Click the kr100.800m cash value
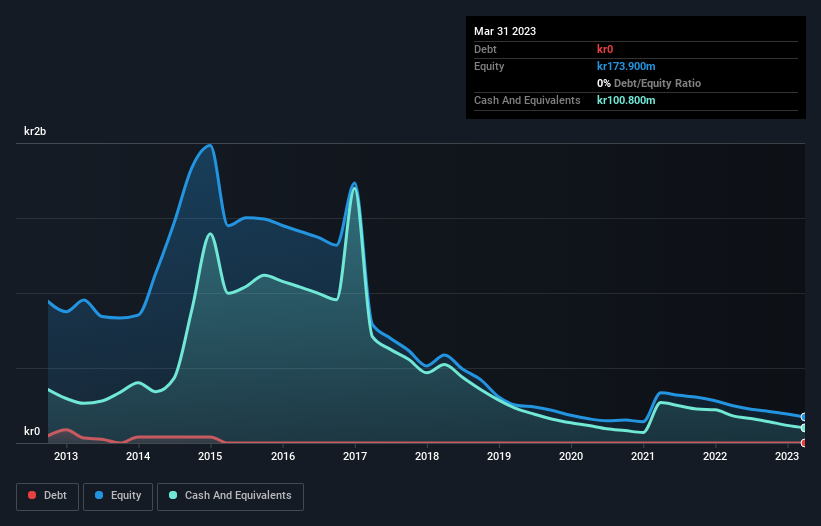Screen dimensions: 821x526 (626, 100)
